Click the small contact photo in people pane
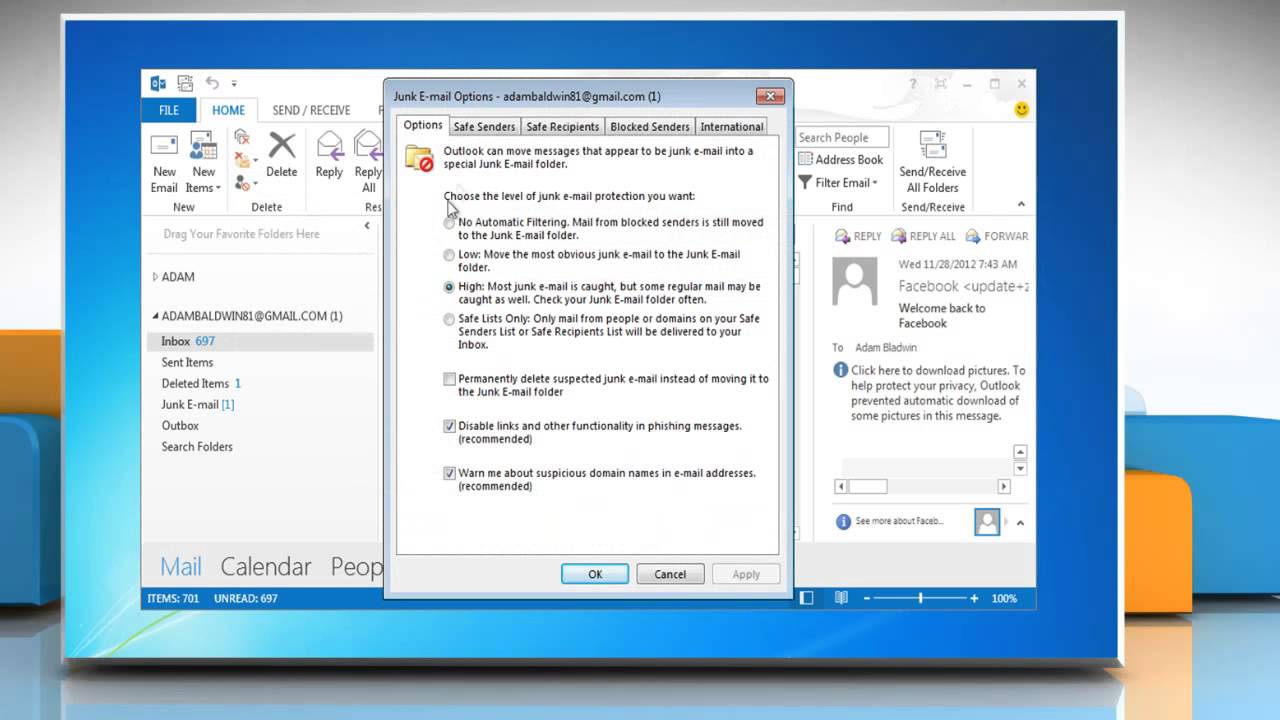Screen dimensions: 1280x720 987,521
